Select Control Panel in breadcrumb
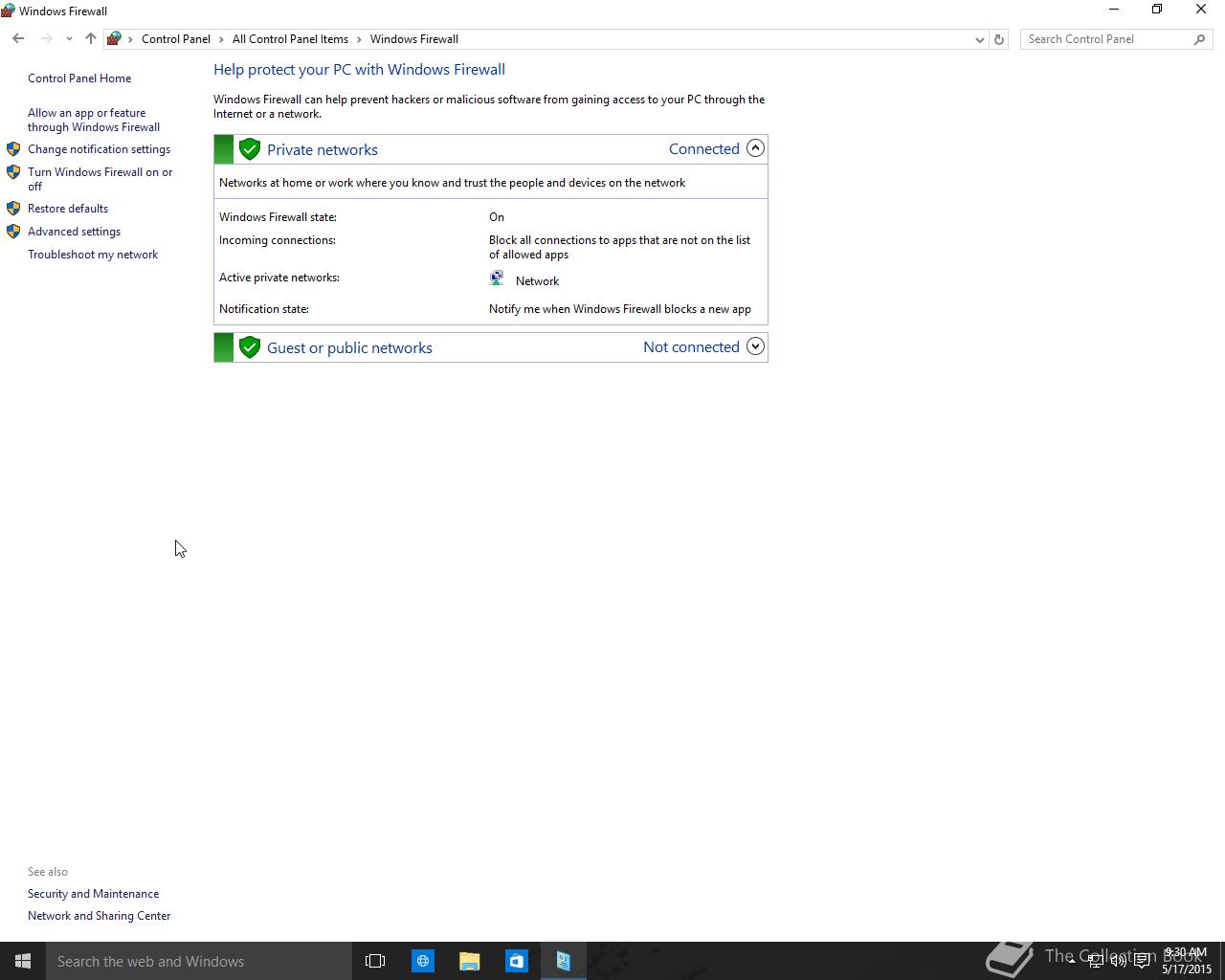1225x980 pixels. coord(176,39)
